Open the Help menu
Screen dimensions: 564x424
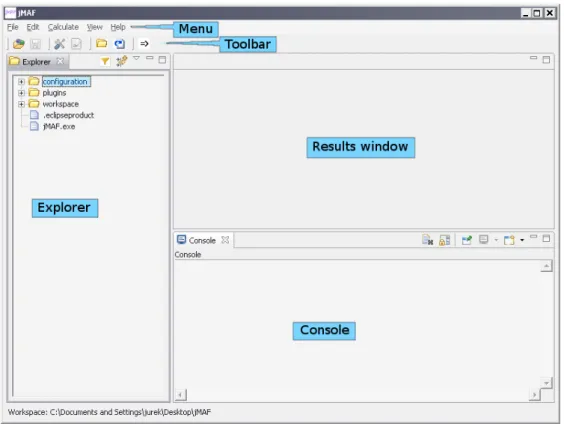[118, 27]
